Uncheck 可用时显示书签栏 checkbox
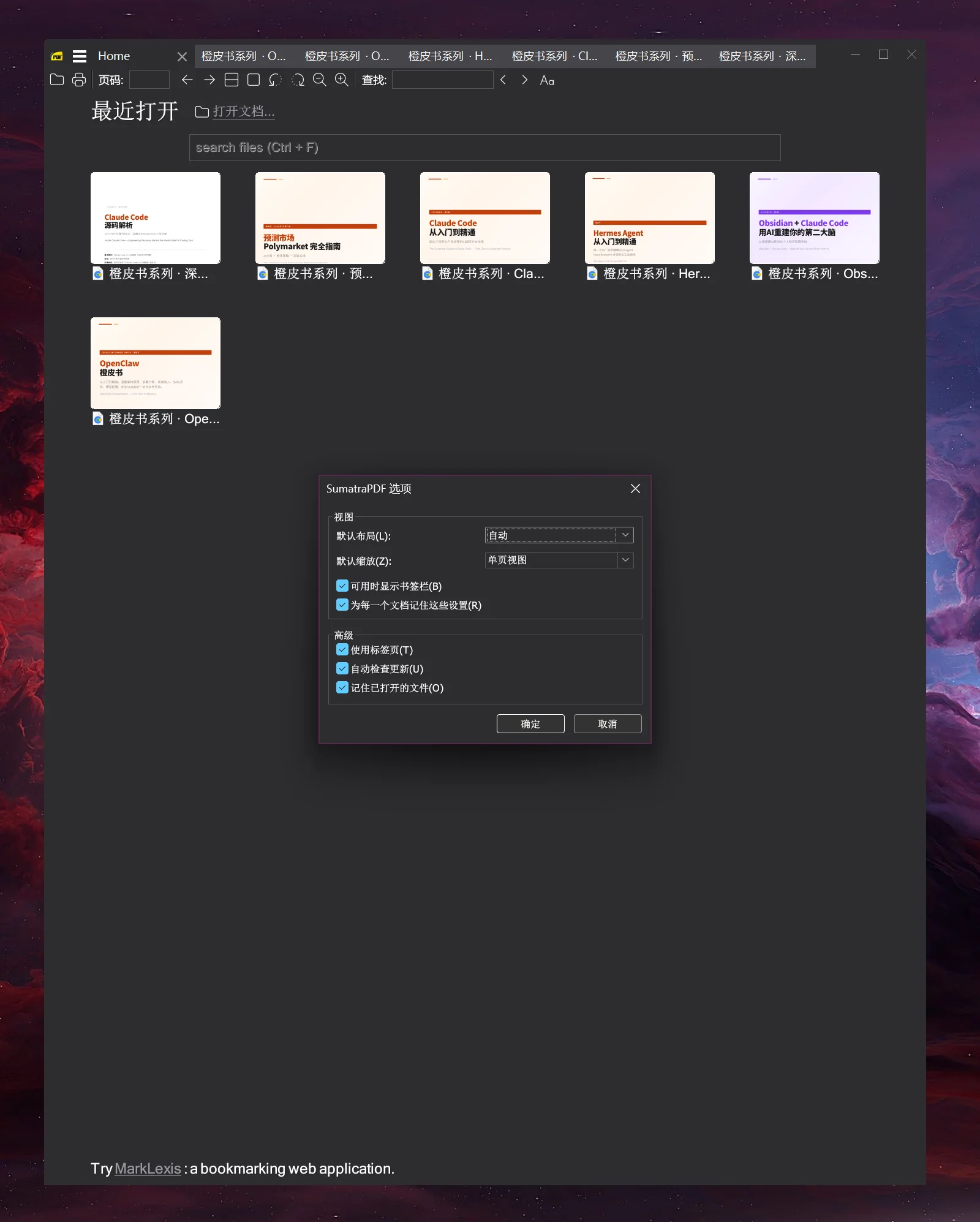This screenshot has width=980, height=1222. (x=342, y=586)
